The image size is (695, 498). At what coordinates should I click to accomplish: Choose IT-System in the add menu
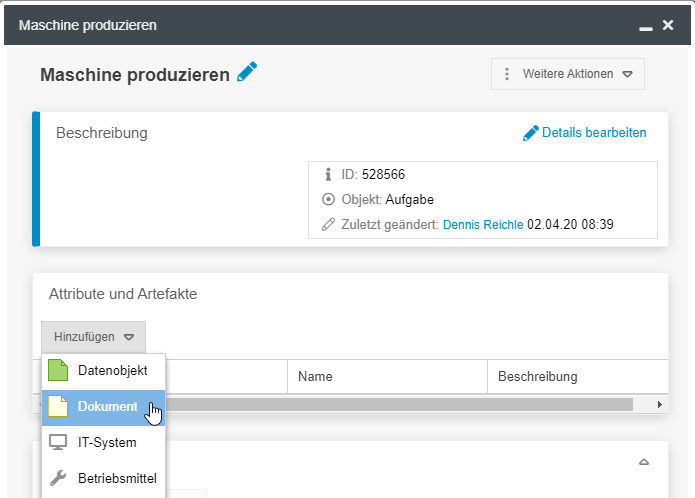tap(107, 442)
